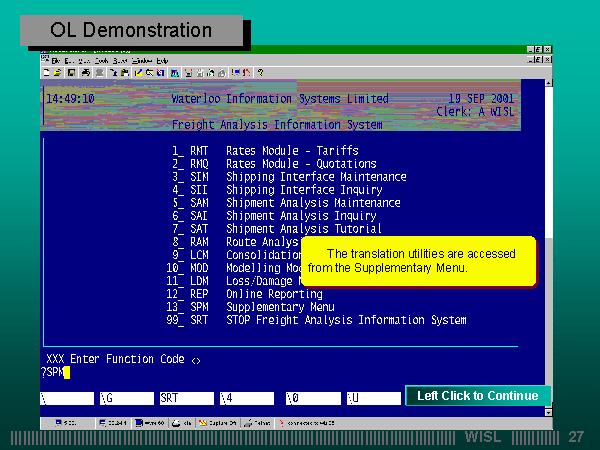Image resolution: width=600 pixels, height=450 pixels.
Task: Click Left Click to Continue button
Action: pyautogui.click(x=478, y=396)
